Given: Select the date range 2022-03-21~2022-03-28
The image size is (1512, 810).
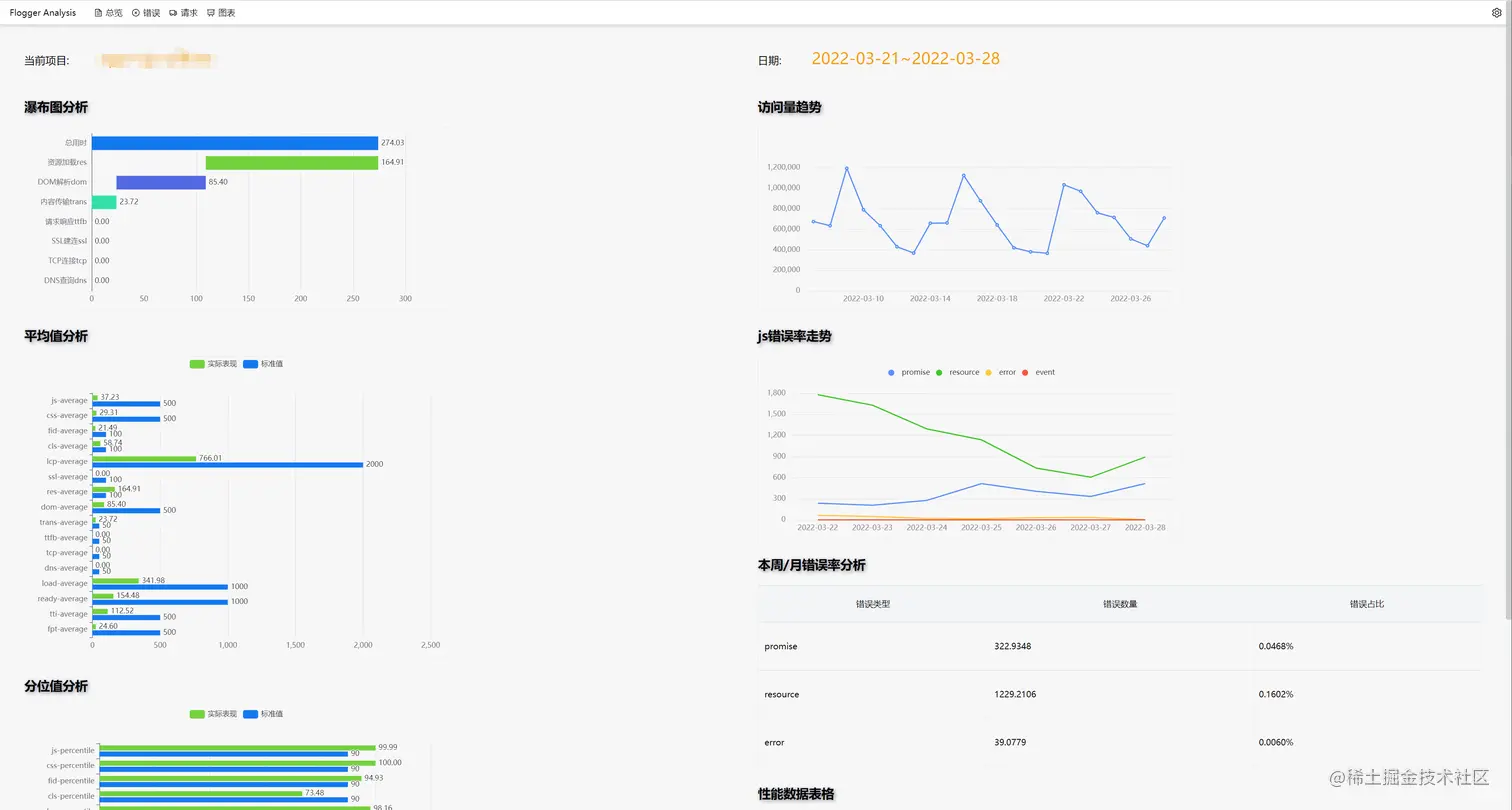Looking at the screenshot, I should click(905, 58).
